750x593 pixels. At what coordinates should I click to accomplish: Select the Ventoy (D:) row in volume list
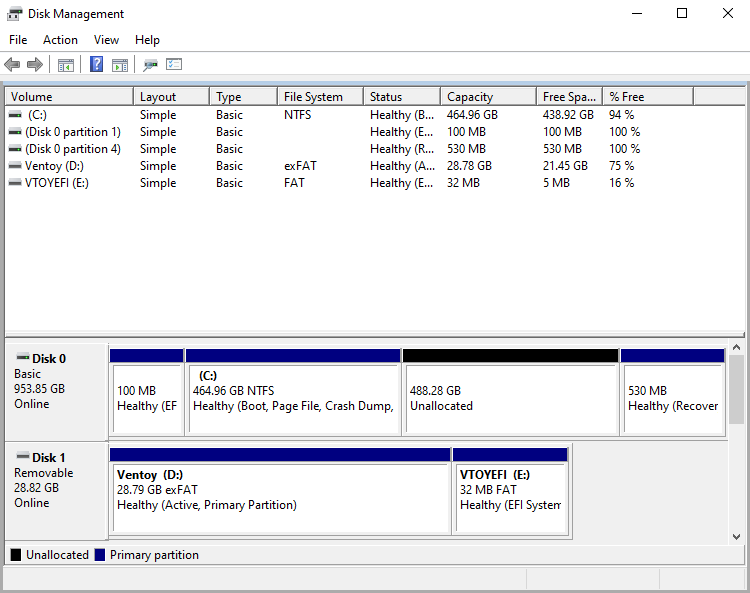(48, 166)
